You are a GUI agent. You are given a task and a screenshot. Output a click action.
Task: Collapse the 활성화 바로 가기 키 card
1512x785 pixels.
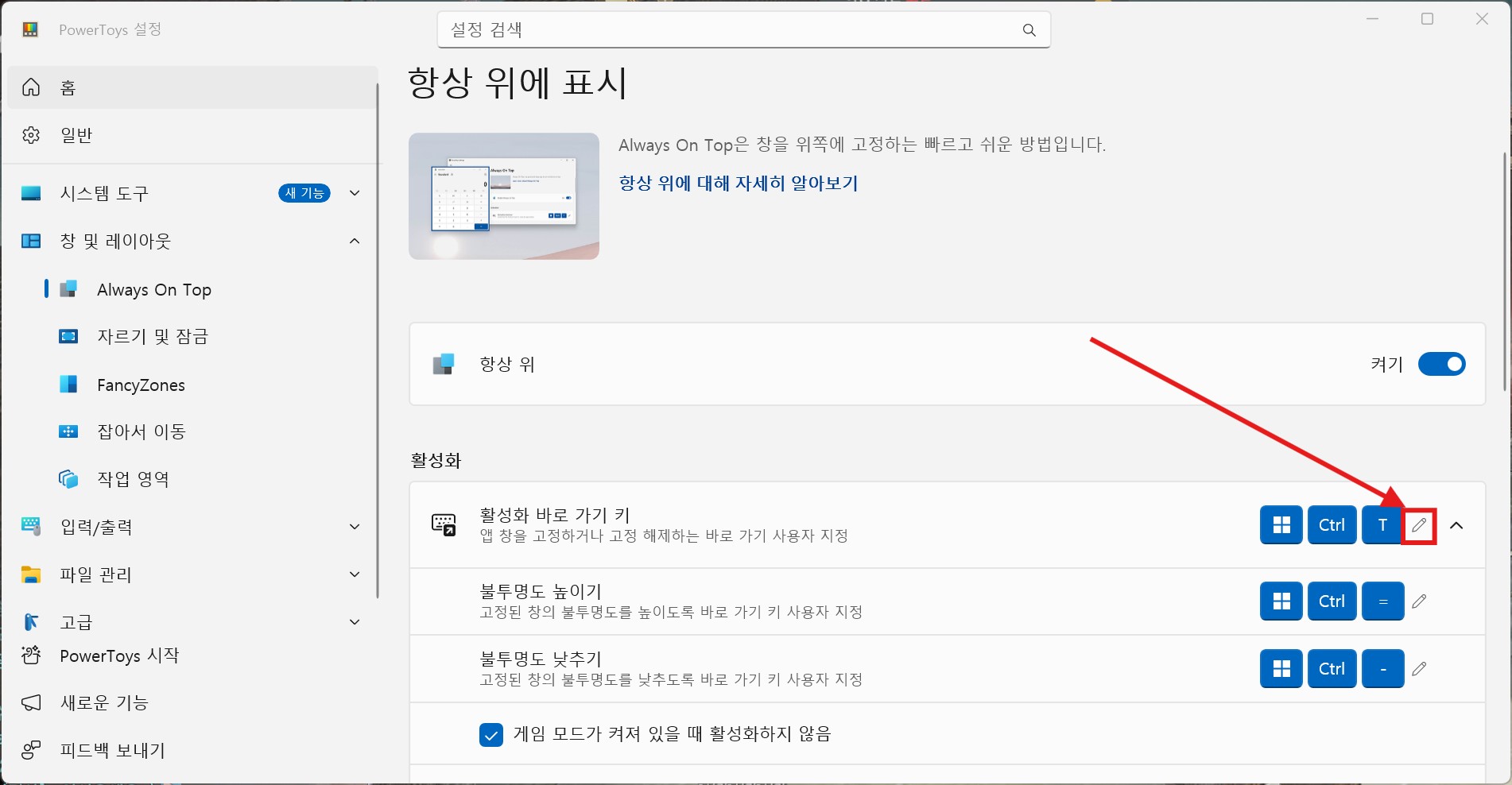[1456, 525]
